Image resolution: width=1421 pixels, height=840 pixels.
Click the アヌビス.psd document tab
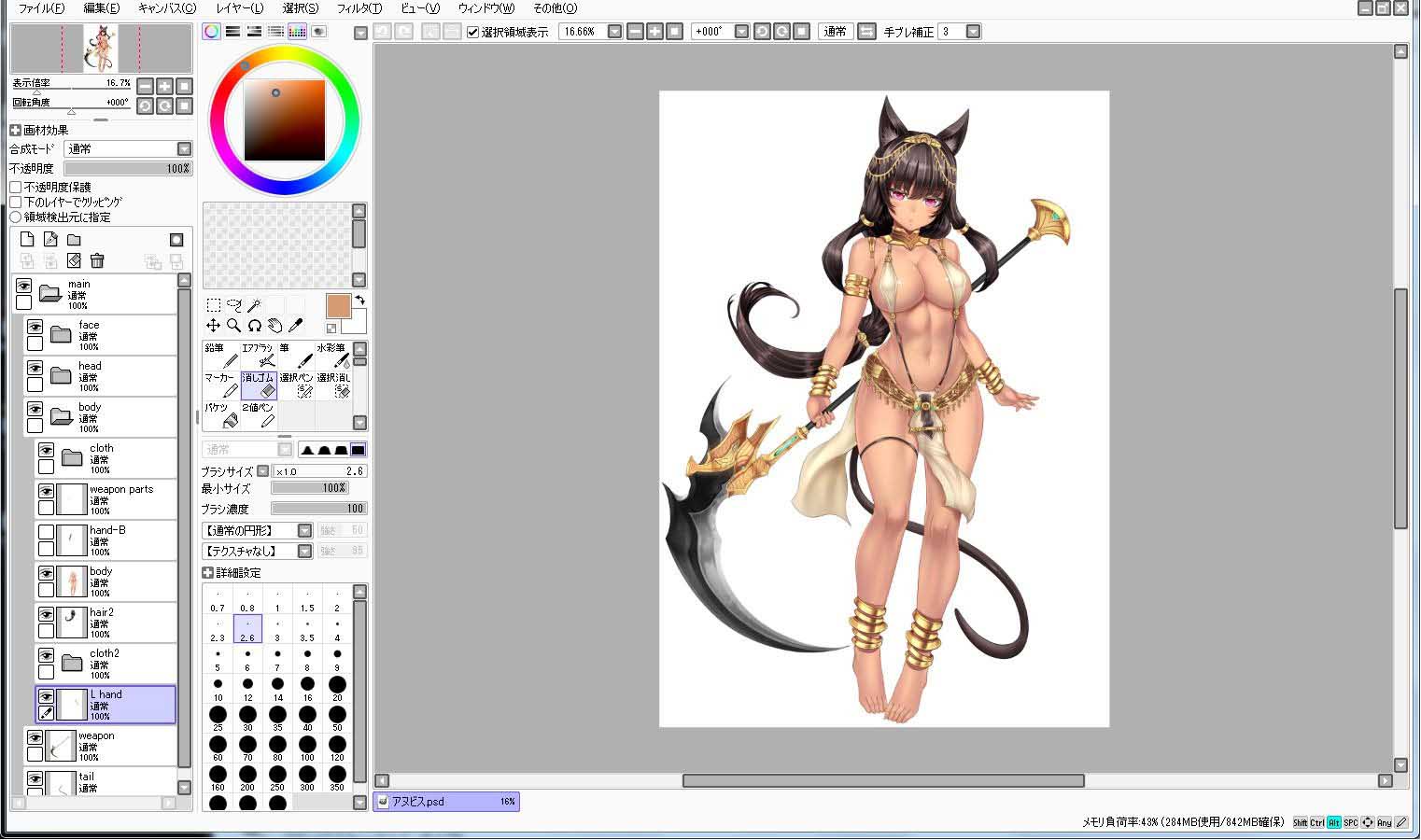(x=446, y=802)
